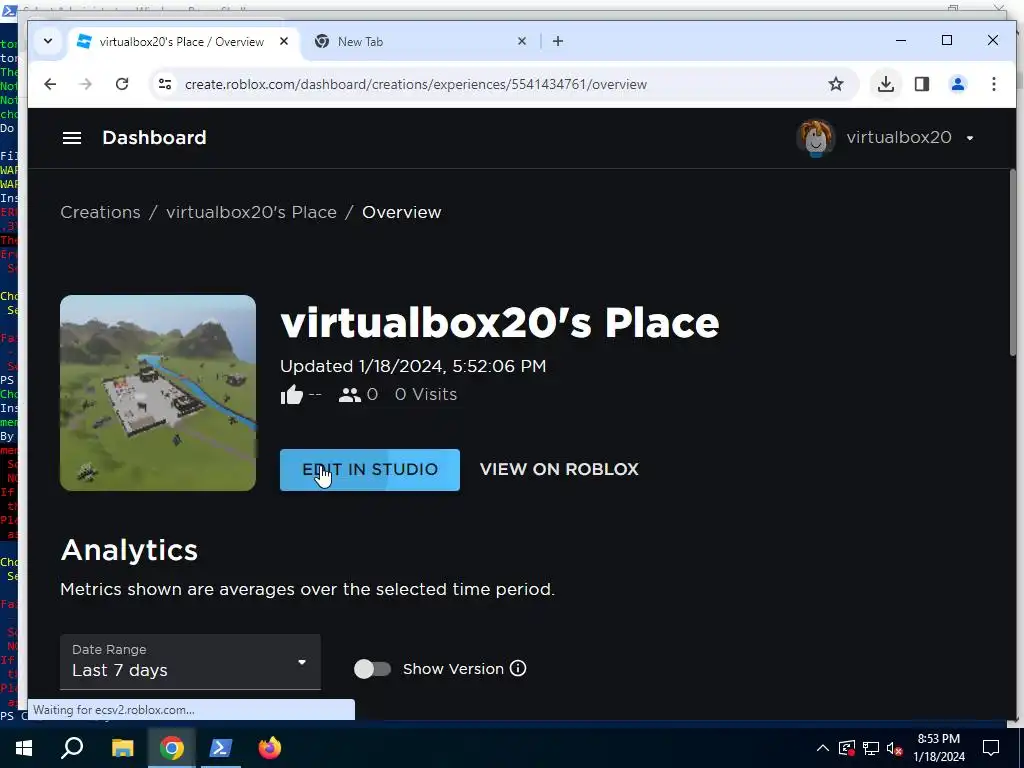Screen dimensions: 1024x768
Task: Click the virtualbox20 avatar picture
Action: 816,138
